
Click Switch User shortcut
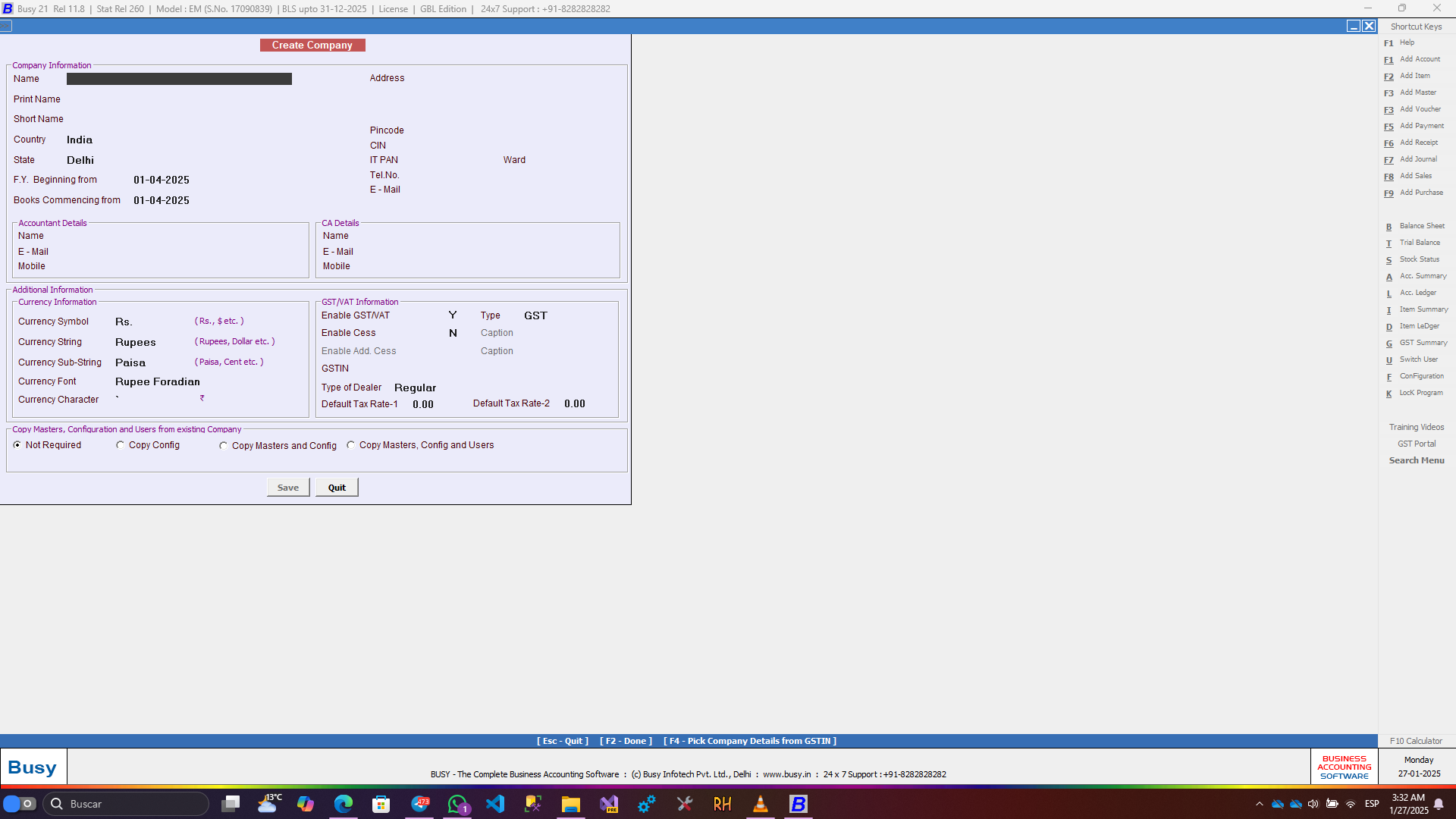[x=1411, y=359]
